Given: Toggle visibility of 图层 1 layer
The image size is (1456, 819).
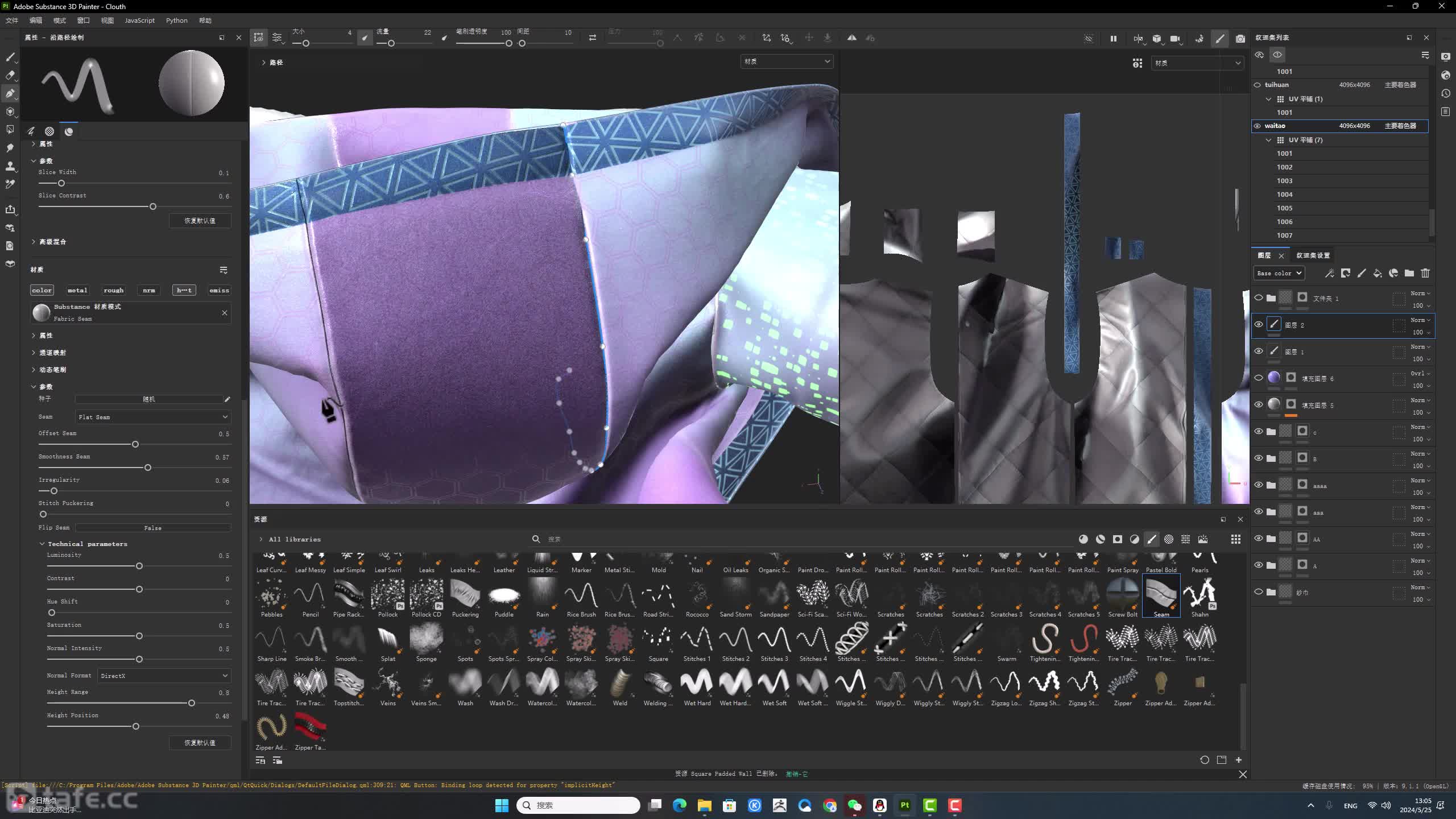Looking at the screenshot, I should pyautogui.click(x=1259, y=351).
